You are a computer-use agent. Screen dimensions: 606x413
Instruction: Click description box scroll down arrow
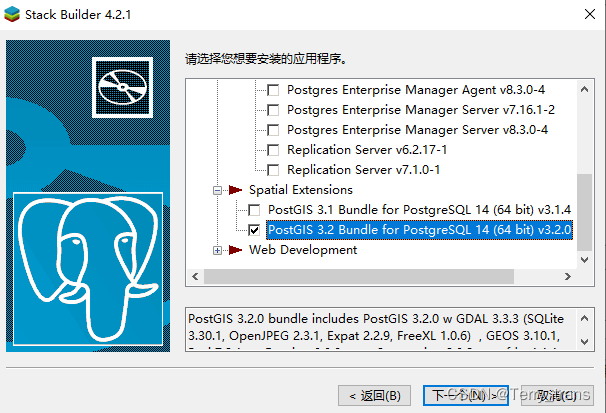[x=585, y=342]
